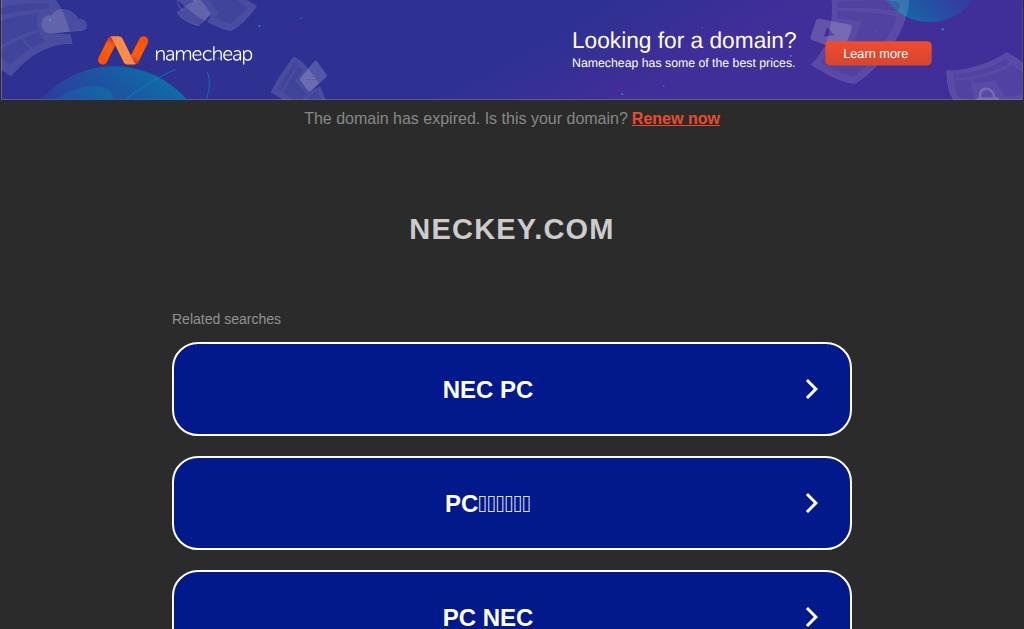Viewport: 1024px width, 629px height.
Task: Click the NECKEY.COM domain title
Action: pyautogui.click(x=511, y=229)
